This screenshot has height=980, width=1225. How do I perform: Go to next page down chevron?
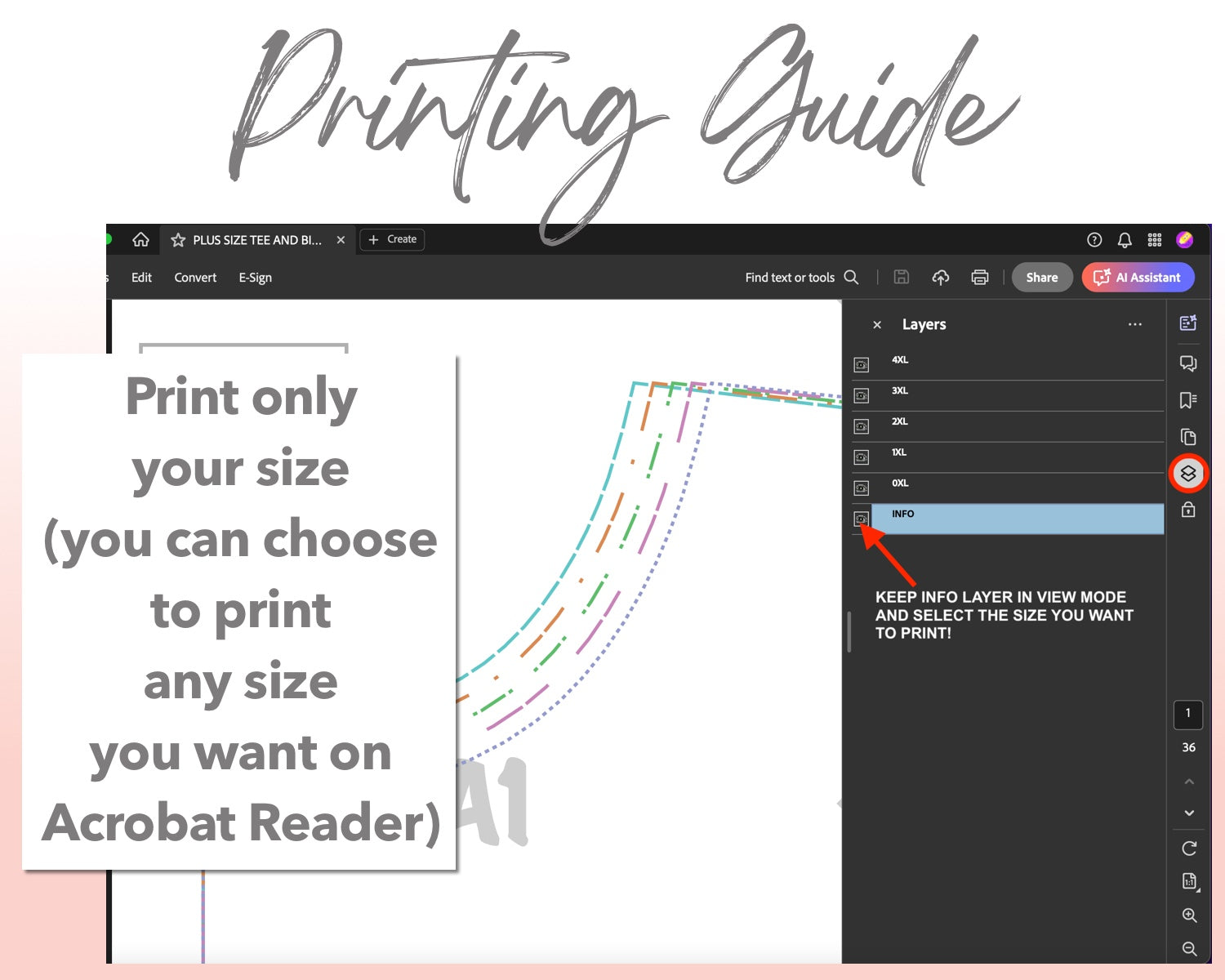coord(1189,813)
